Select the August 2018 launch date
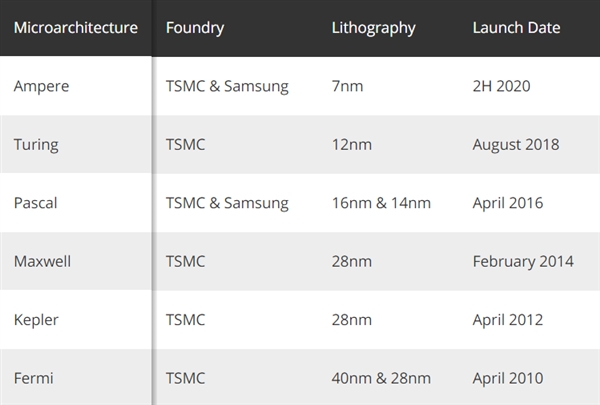Viewport: 600px width, 405px height. (x=516, y=144)
